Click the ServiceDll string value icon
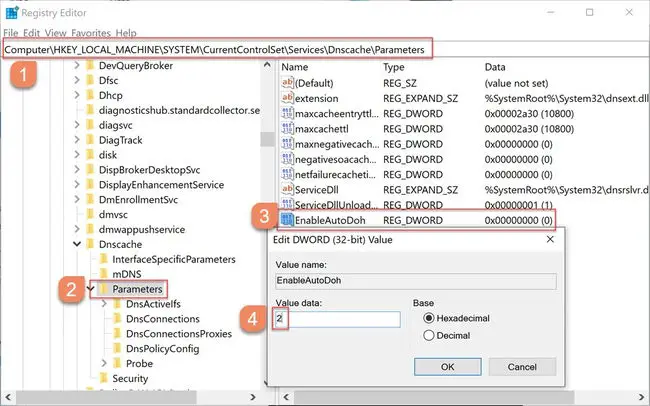 click(287, 190)
